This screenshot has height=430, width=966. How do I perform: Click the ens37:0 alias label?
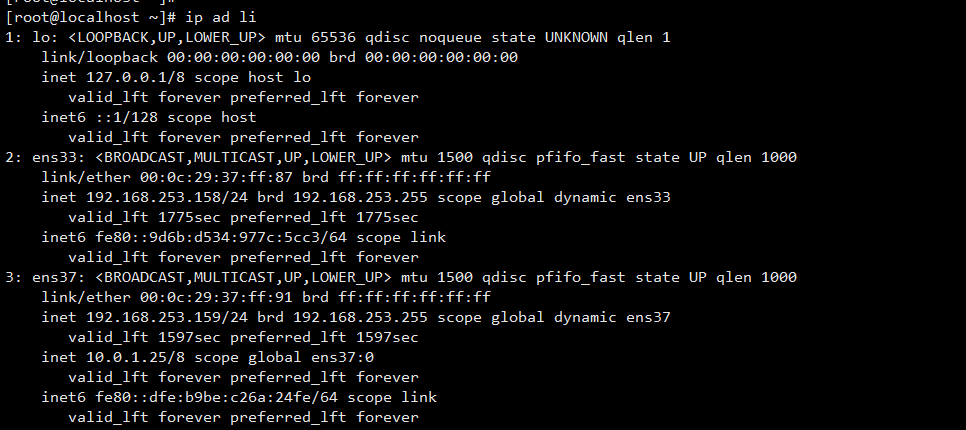342,358
